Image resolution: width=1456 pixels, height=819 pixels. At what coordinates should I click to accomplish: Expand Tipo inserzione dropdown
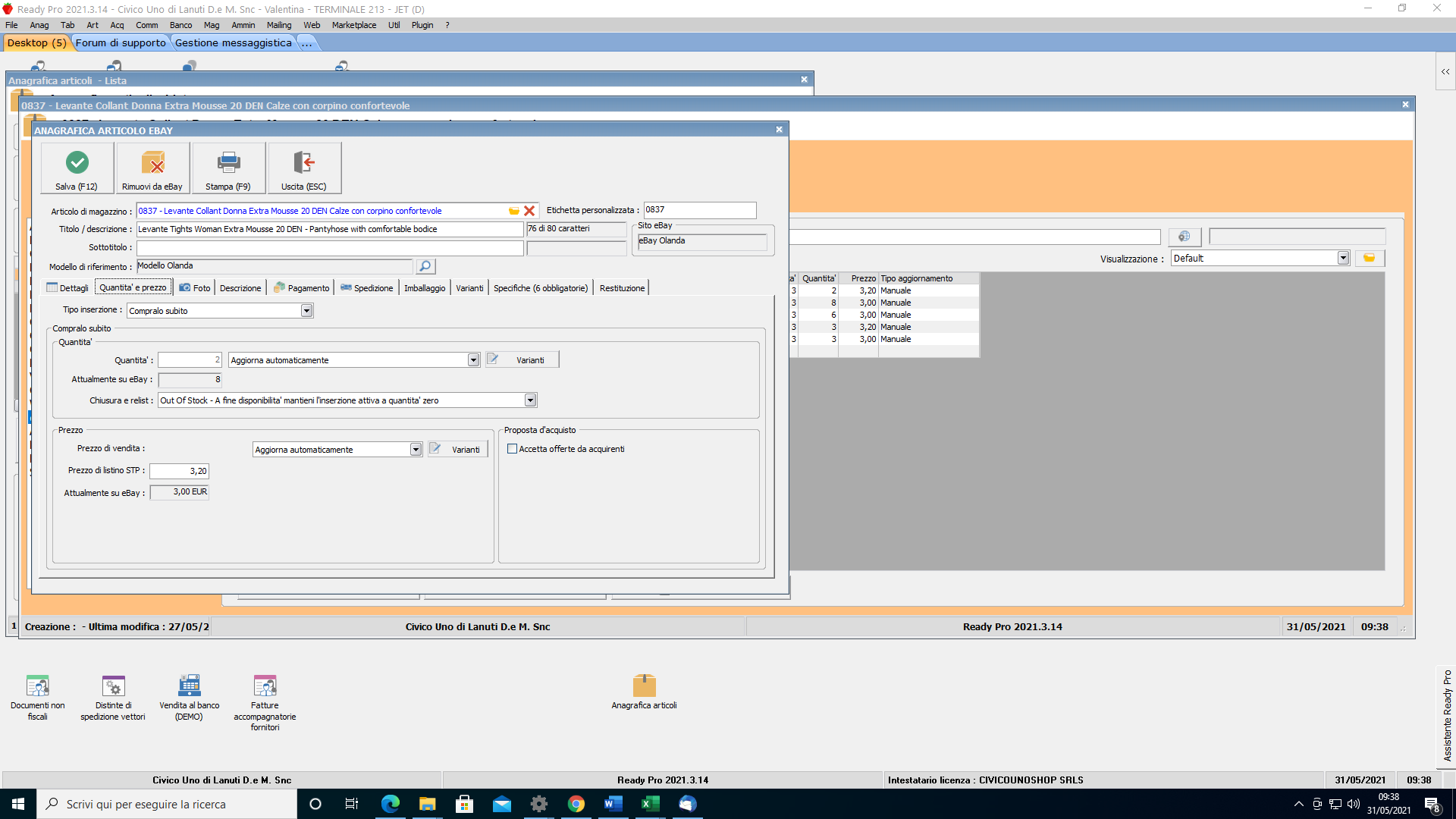coord(307,311)
